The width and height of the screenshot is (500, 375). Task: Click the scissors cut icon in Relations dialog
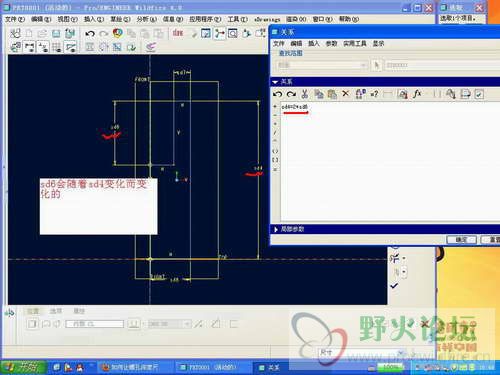304,94
